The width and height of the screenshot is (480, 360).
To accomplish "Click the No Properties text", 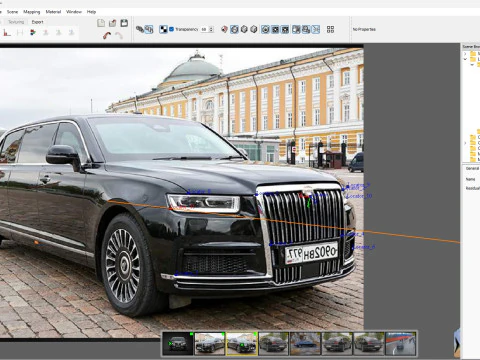I will (x=364, y=29).
